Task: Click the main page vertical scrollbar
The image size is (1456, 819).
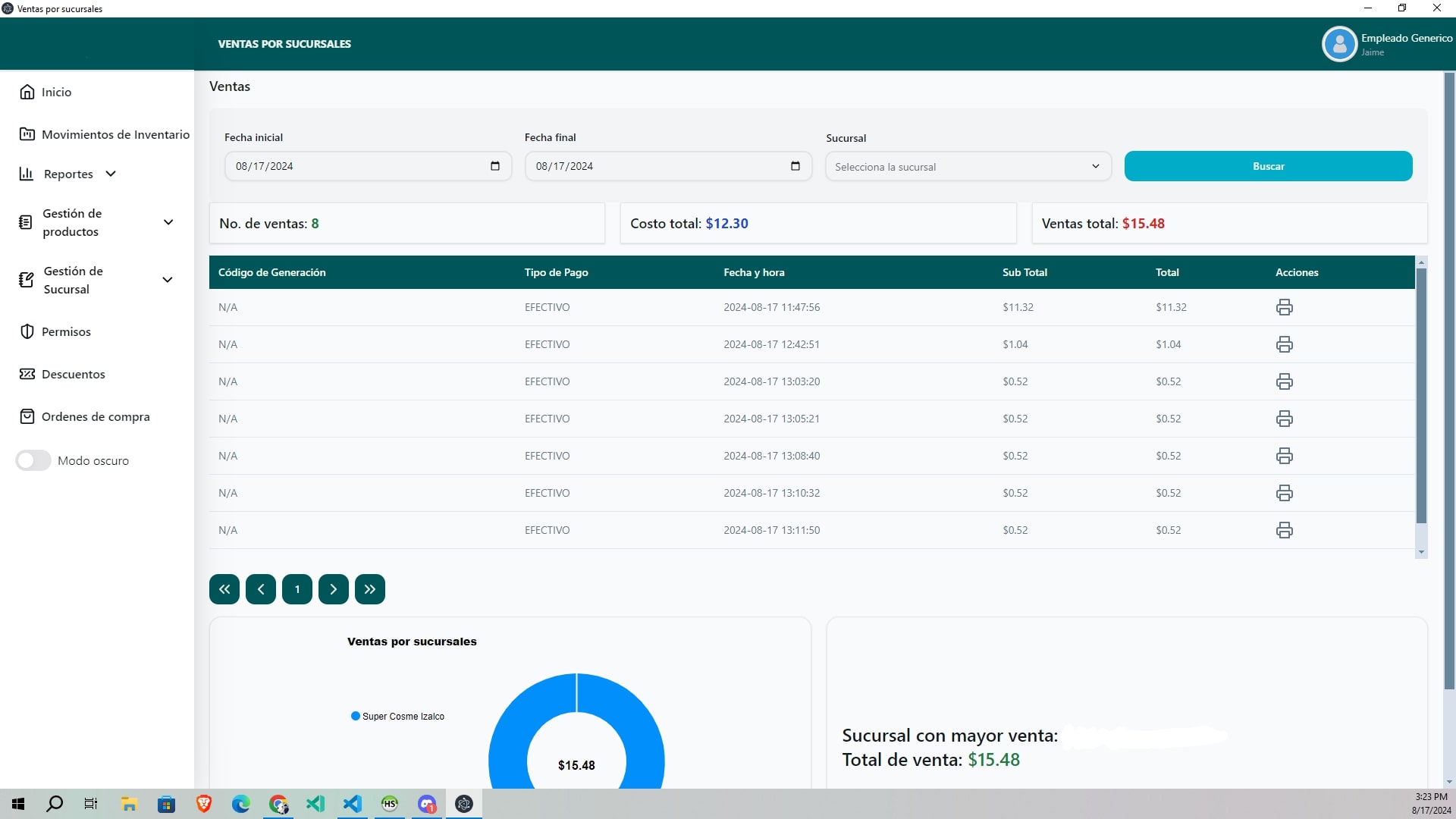Action: (1449, 379)
